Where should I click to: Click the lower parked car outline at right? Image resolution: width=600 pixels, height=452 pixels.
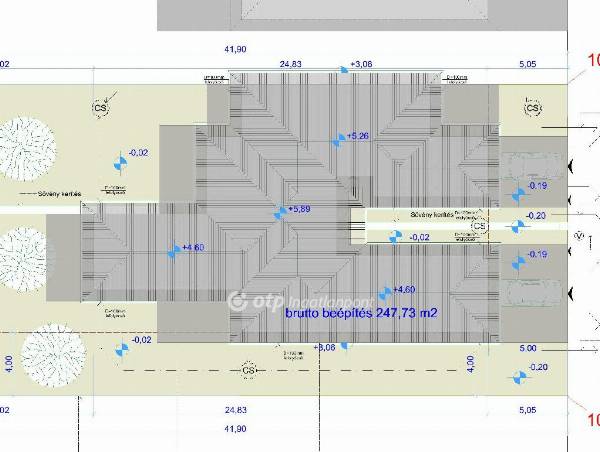pos(532,293)
